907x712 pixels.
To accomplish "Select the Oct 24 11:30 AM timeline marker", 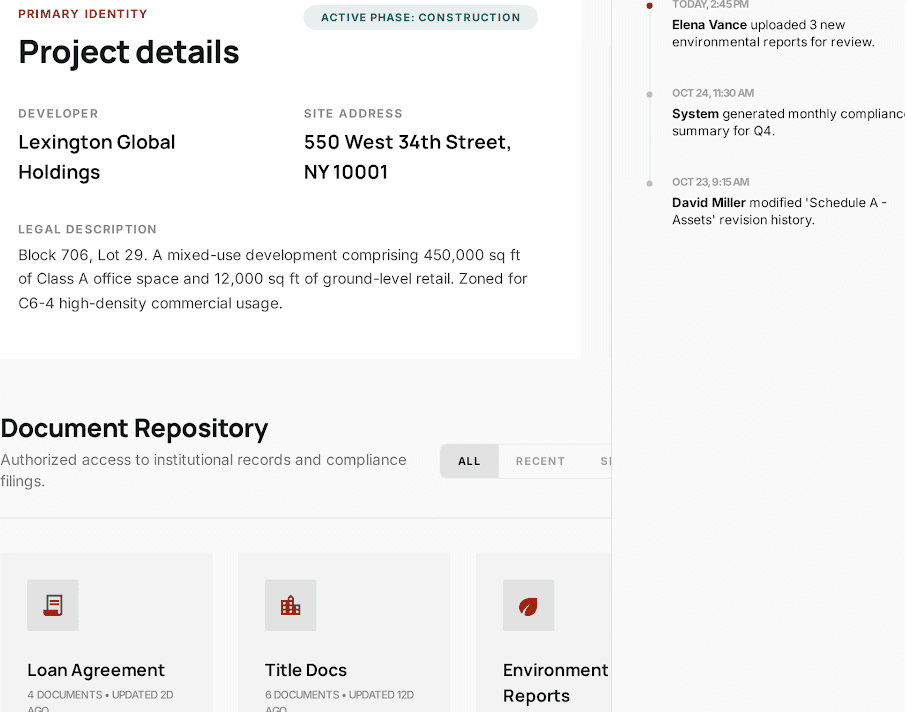I will click(x=650, y=94).
